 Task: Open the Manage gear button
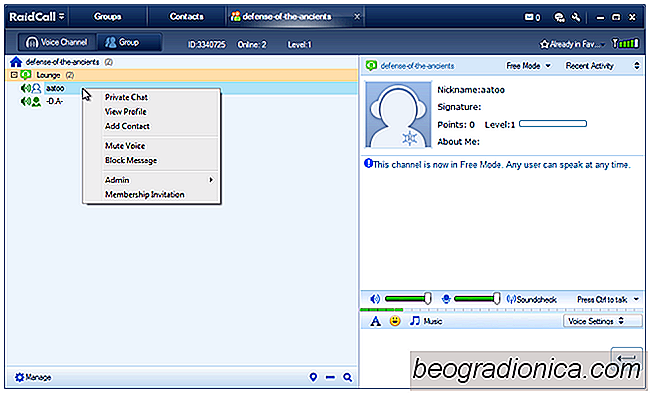coord(33,377)
